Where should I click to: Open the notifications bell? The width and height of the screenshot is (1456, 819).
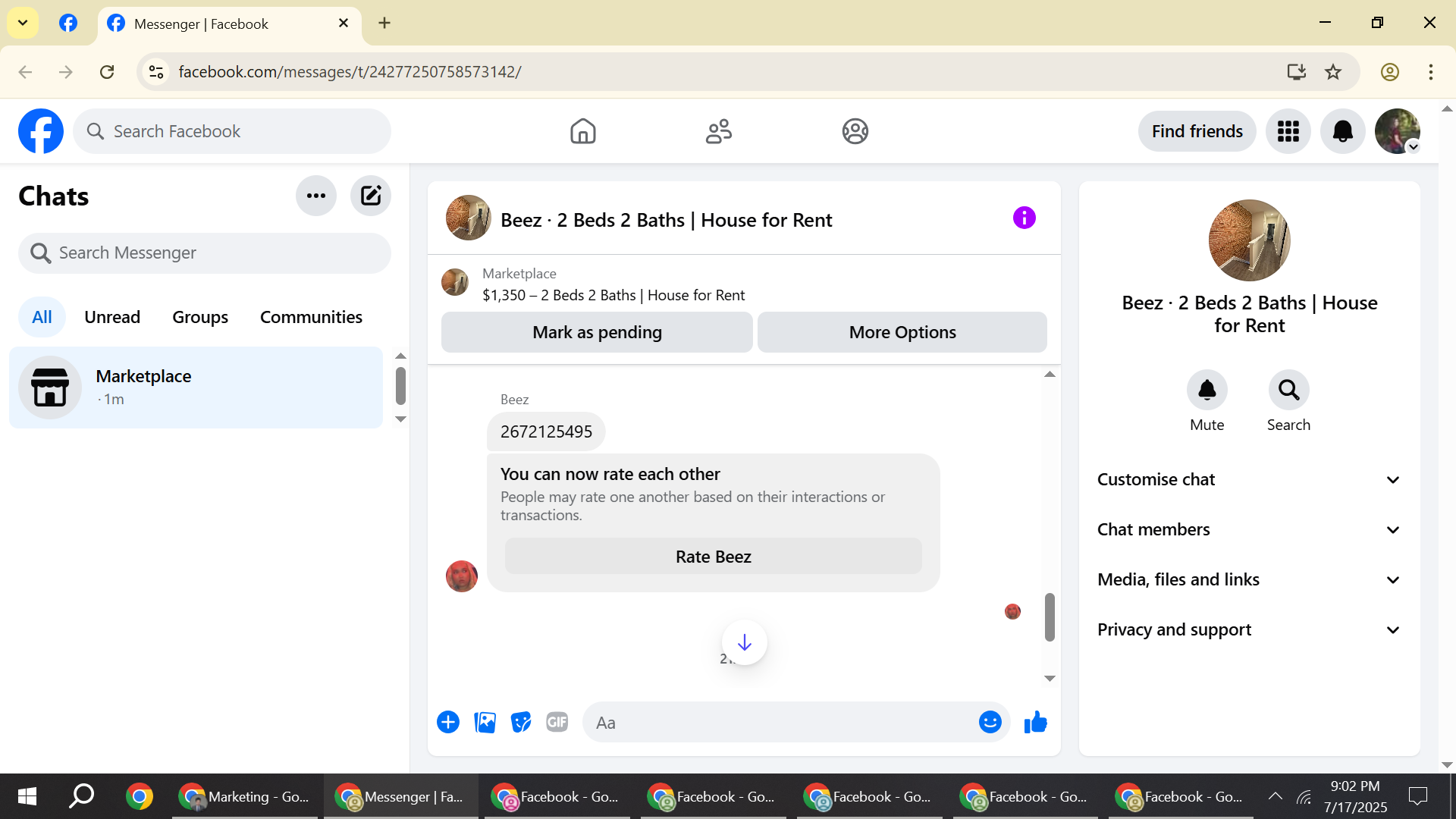pyautogui.click(x=1342, y=131)
